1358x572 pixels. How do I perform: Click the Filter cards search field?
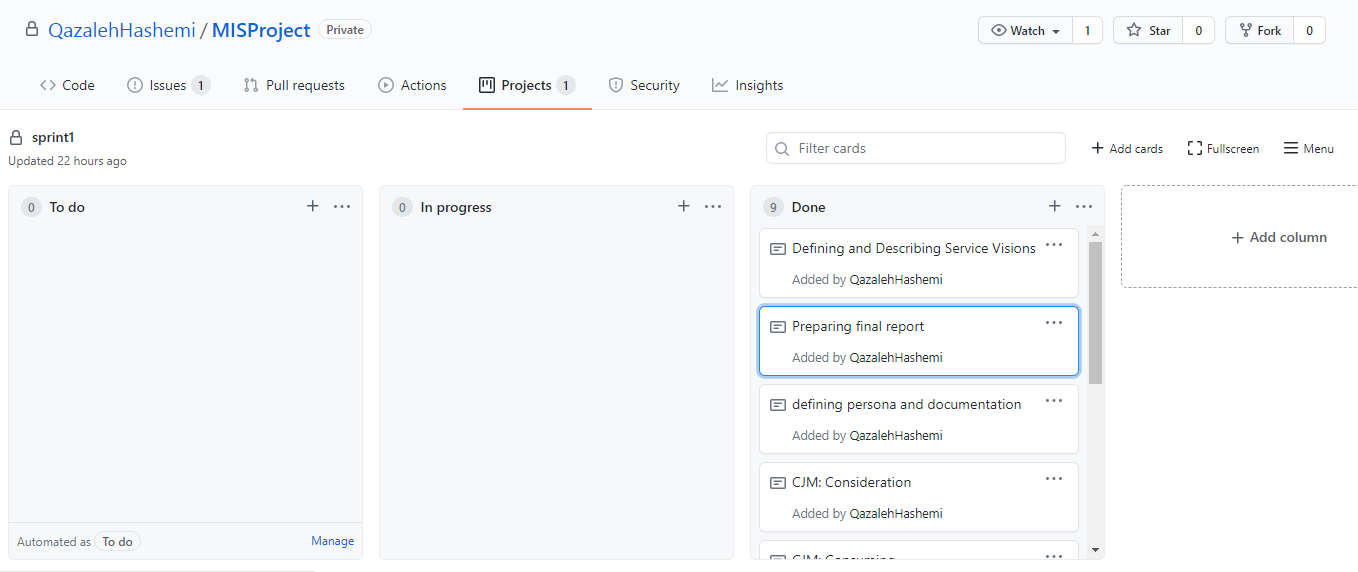[916, 148]
